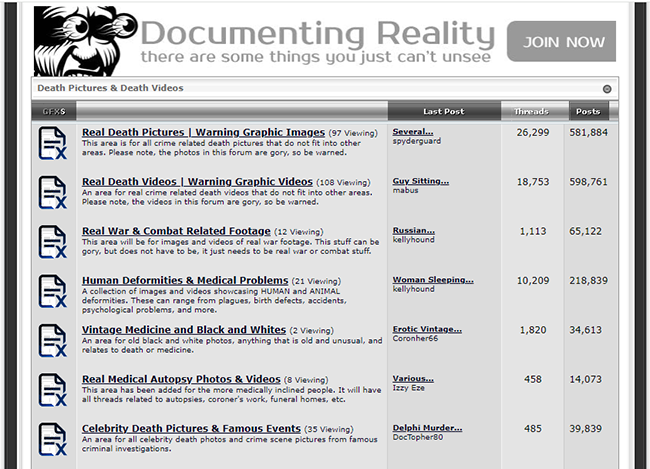The image size is (650, 469).
Task: Click the forum icon beside Celebrity Death Pictures
Action: [x=53, y=439]
